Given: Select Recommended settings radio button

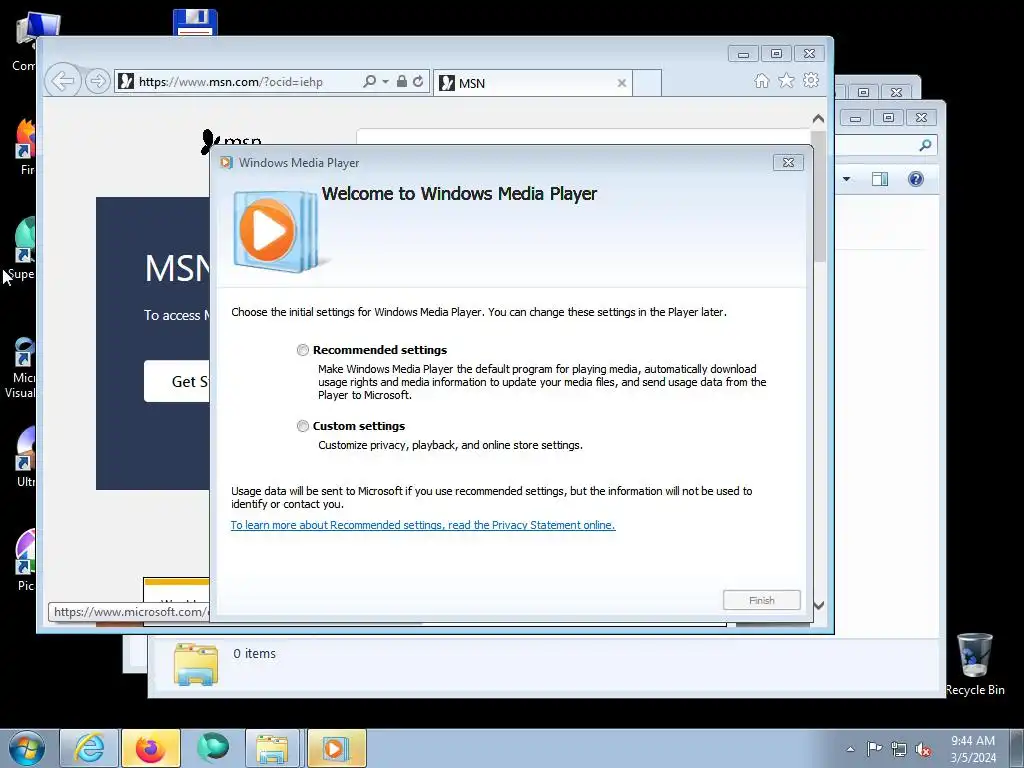Looking at the screenshot, I should pos(302,350).
